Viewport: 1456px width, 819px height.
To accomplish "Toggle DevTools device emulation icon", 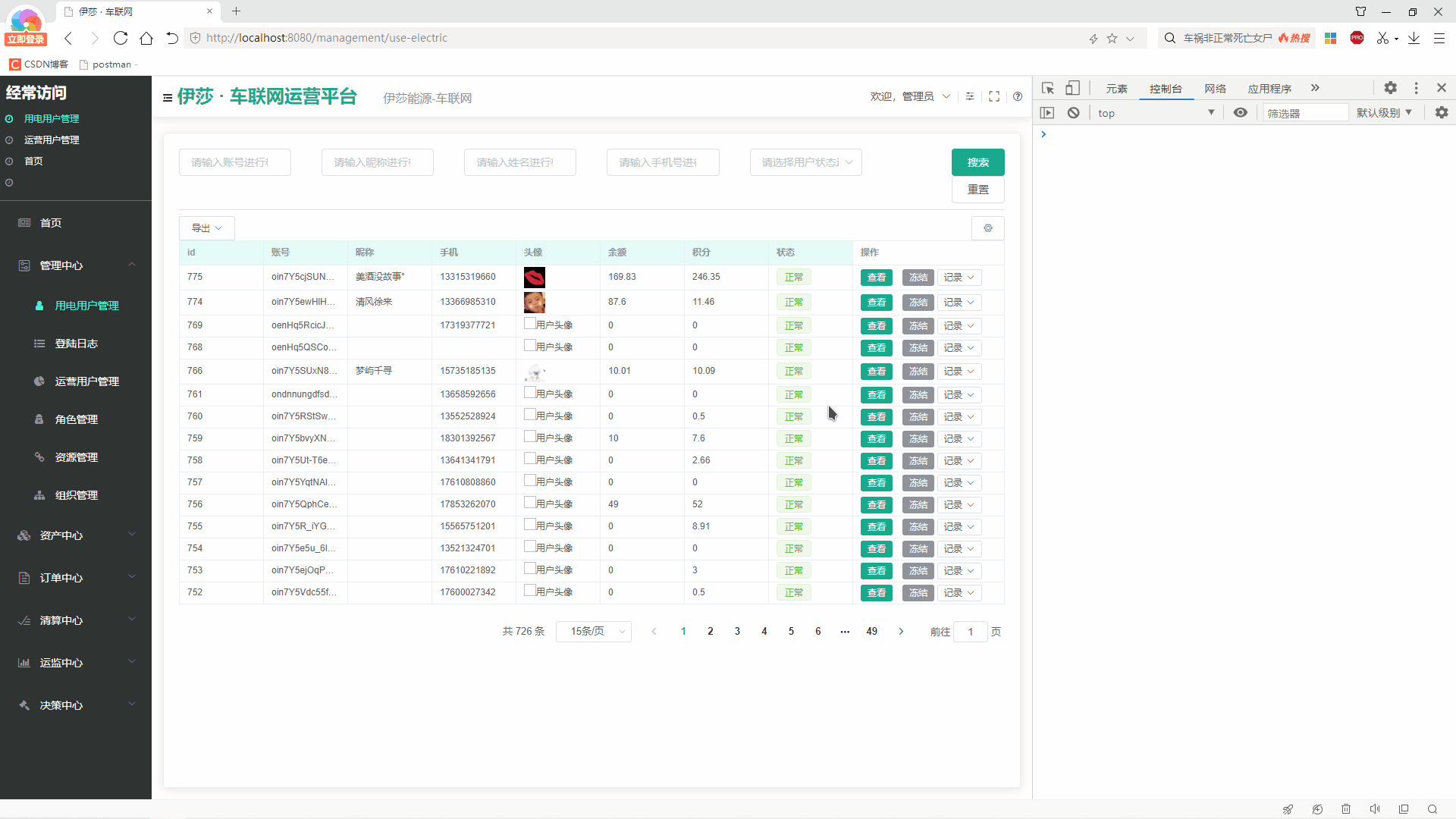I will pyautogui.click(x=1072, y=88).
